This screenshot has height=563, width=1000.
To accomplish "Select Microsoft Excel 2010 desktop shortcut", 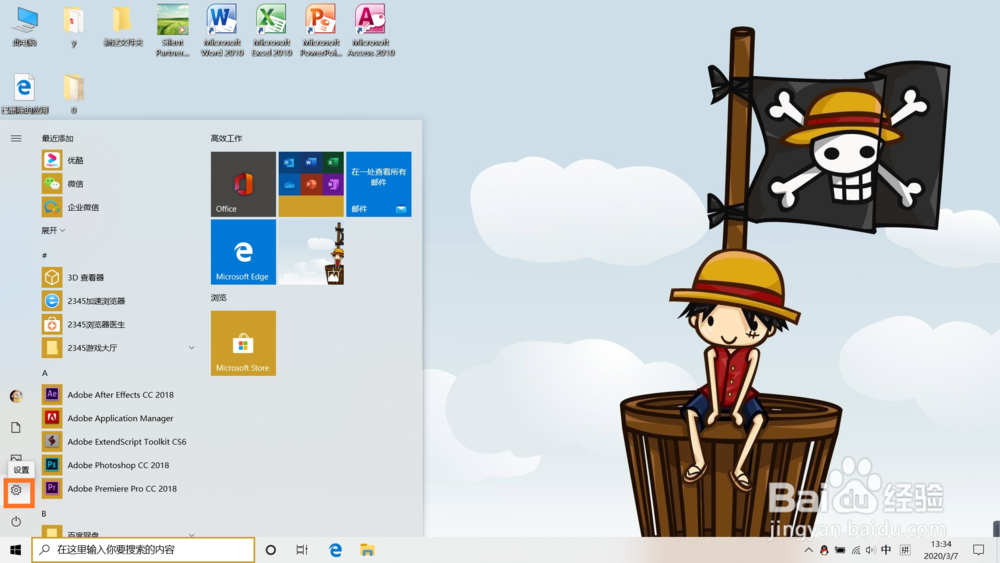I will point(272,30).
